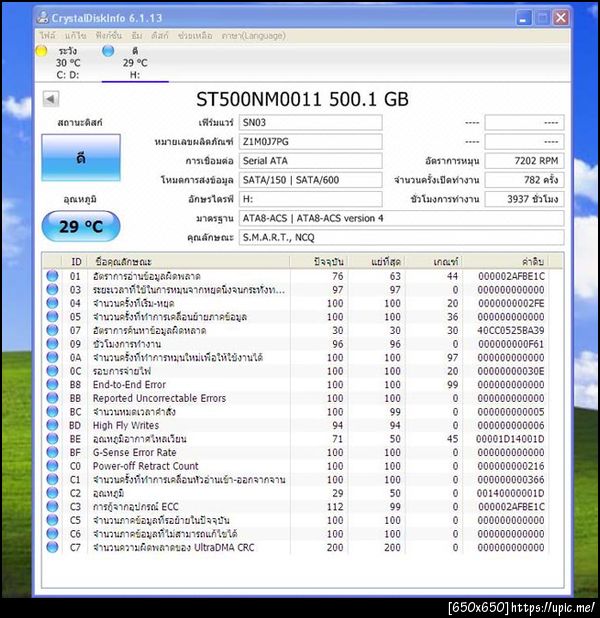600x618 pixels.
Task: Click status icon of Power-off Retract Count
Action: click(x=52, y=466)
